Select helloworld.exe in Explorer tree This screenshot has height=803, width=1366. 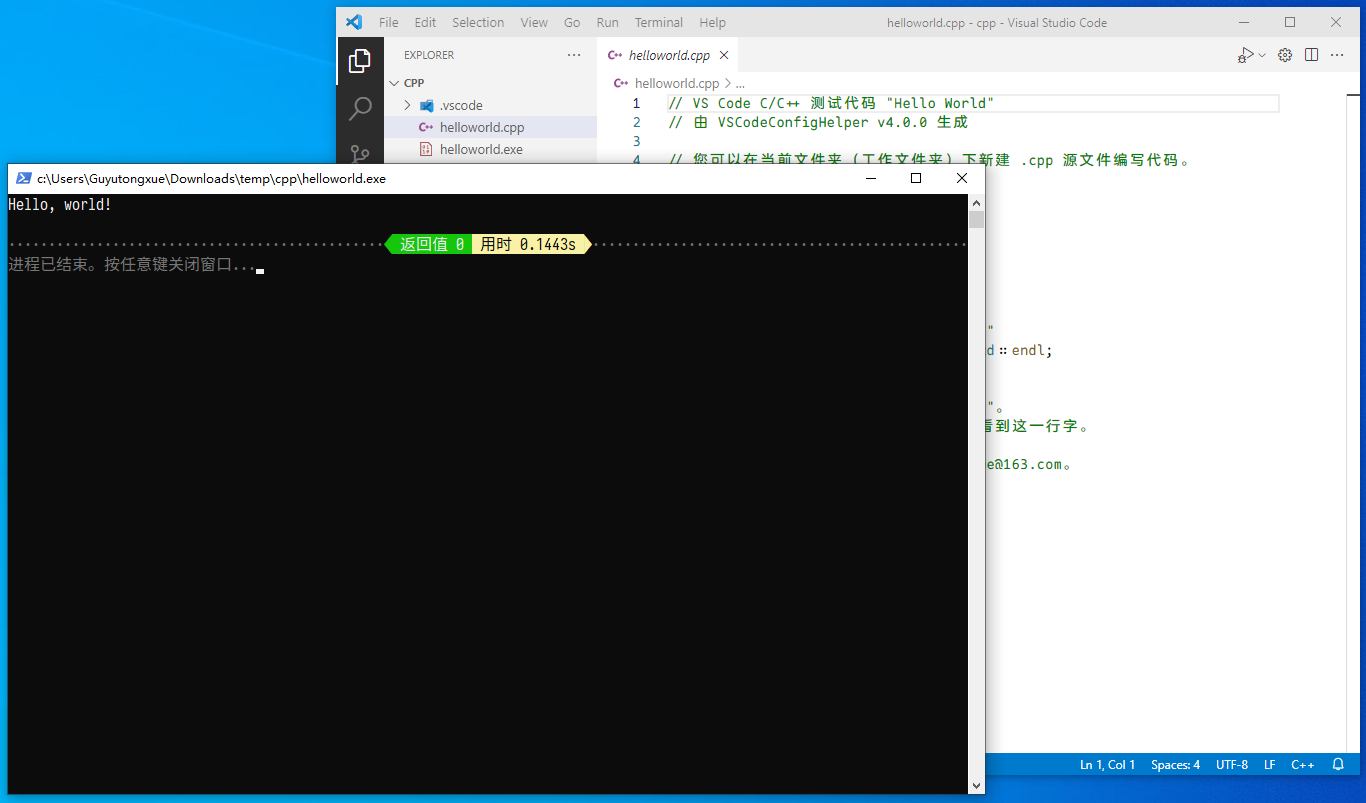[x=490, y=149]
